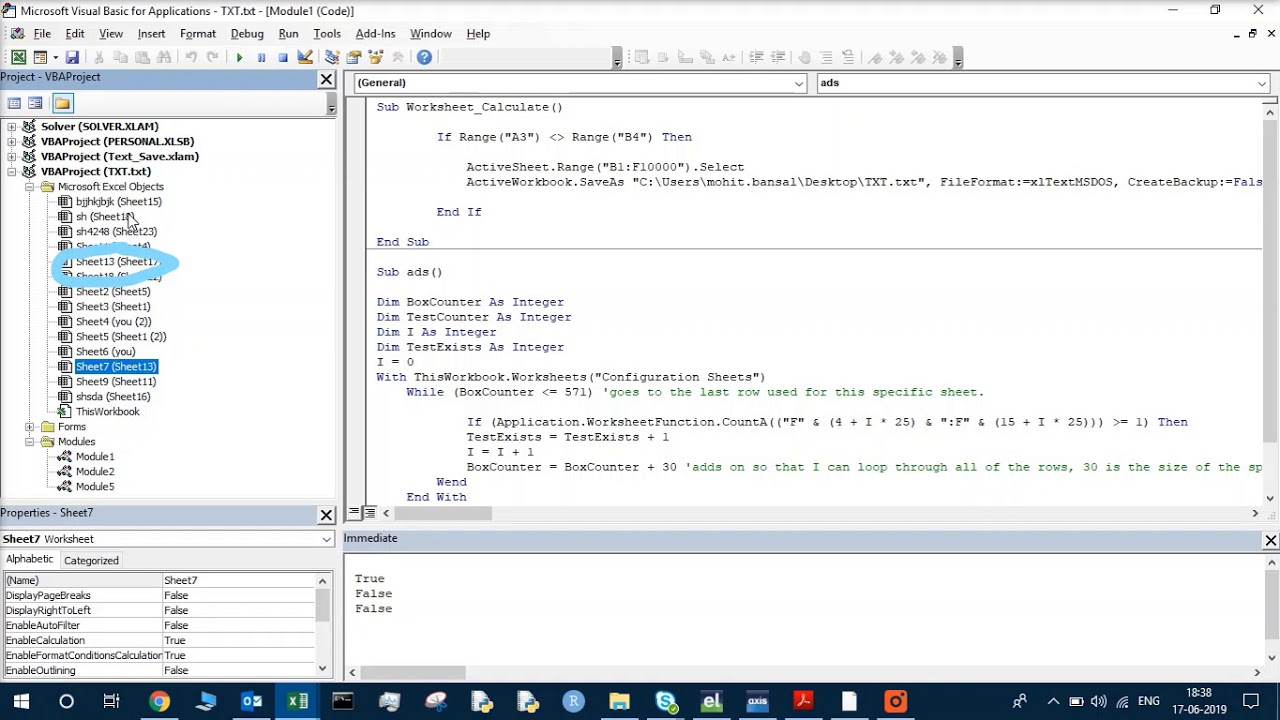
Task: Select Module5 in Modules folder
Action: pos(95,486)
